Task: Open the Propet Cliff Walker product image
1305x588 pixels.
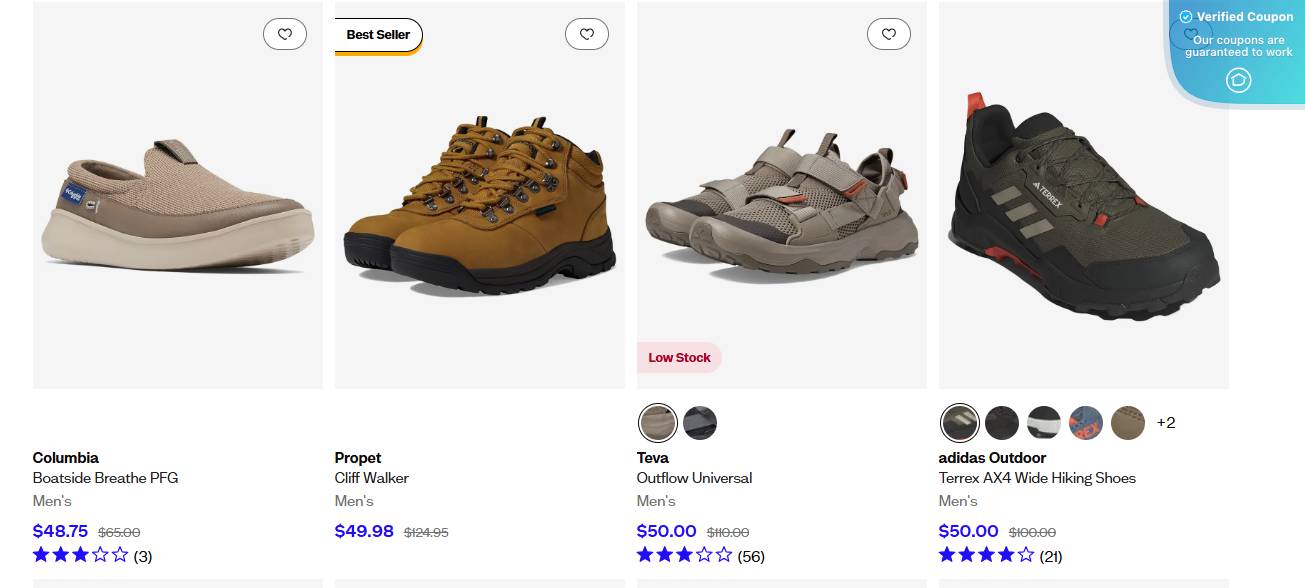Action: tap(480, 196)
